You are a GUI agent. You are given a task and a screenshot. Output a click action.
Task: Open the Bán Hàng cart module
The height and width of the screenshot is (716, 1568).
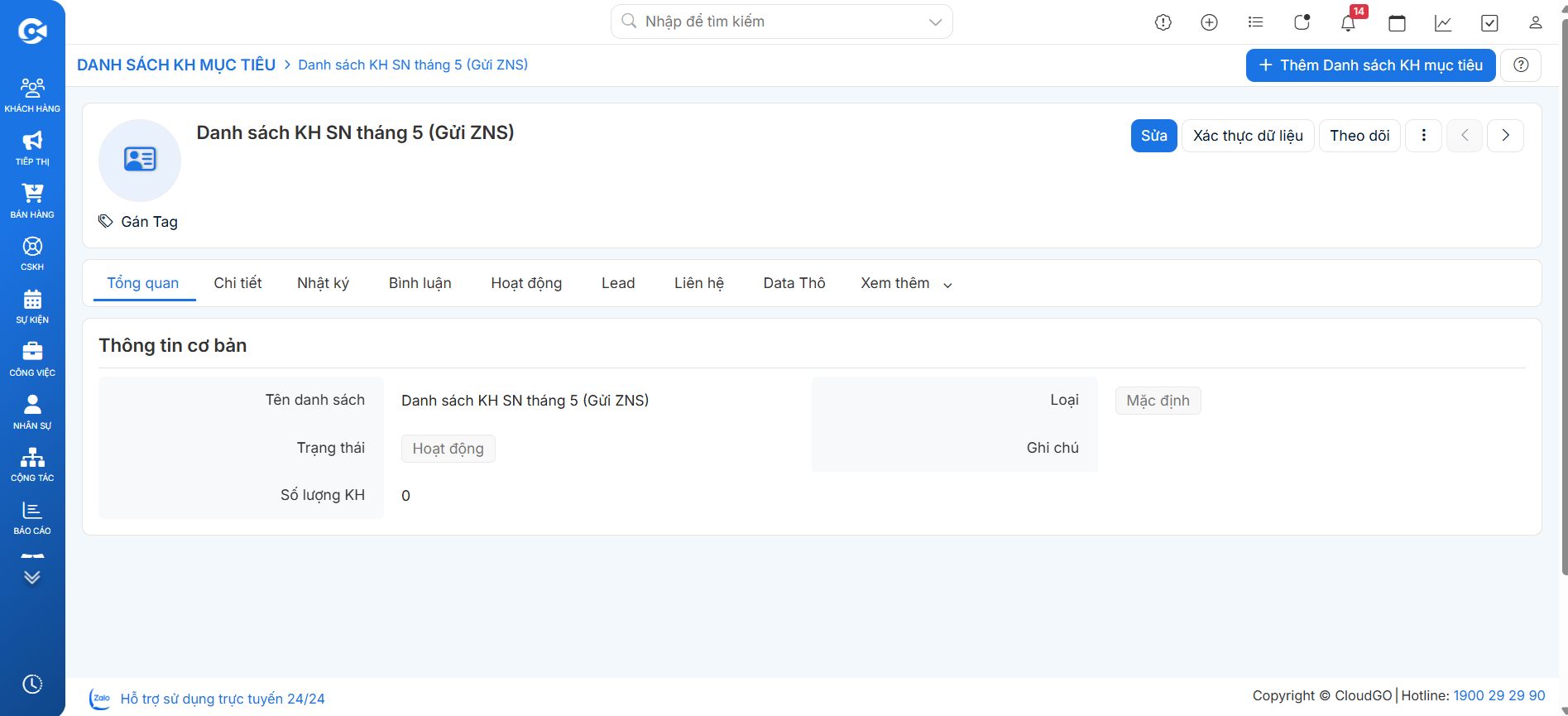pos(32,201)
